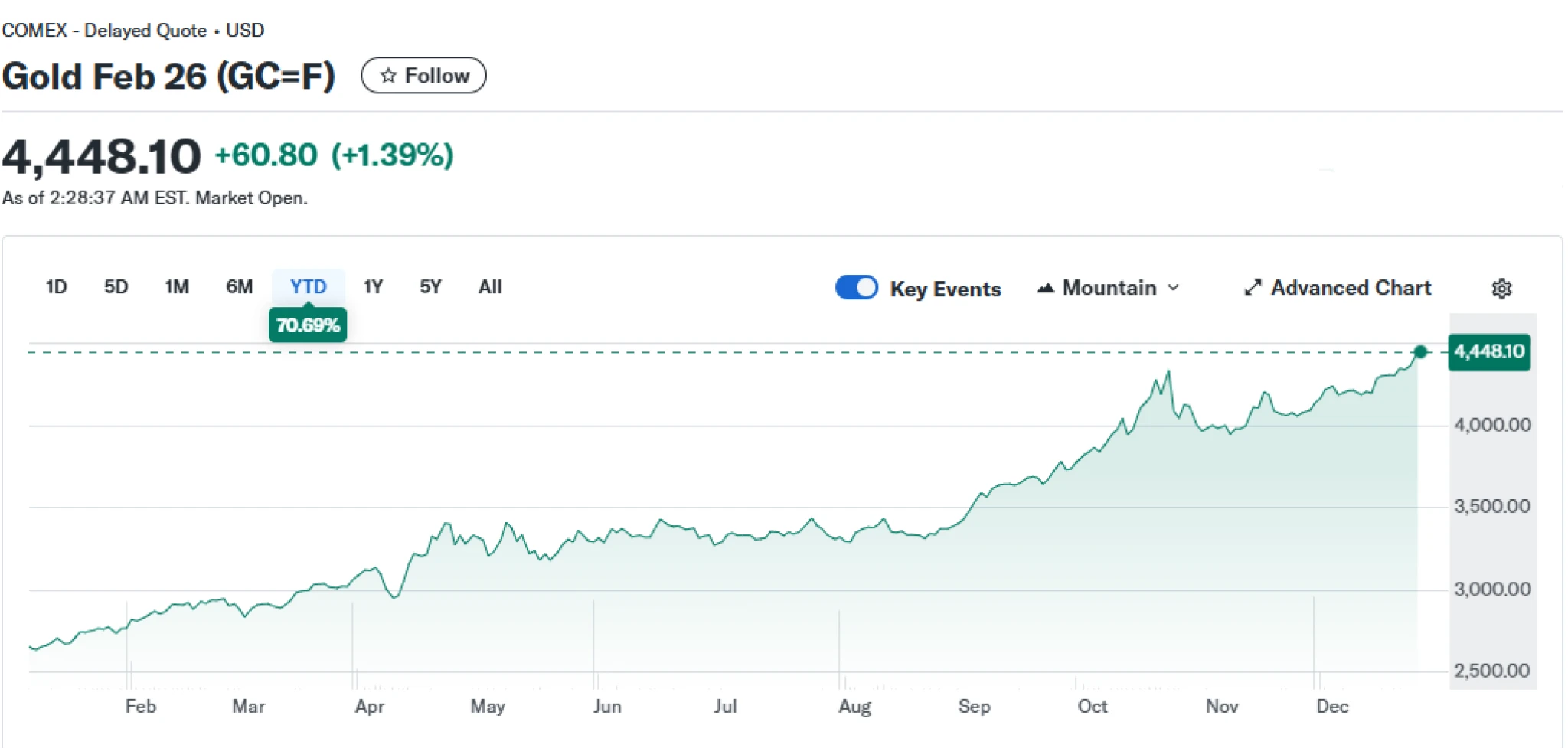Expand the Mountain chart style dropdown chevron
Screen dimensions: 1568x748
click(1174, 288)
